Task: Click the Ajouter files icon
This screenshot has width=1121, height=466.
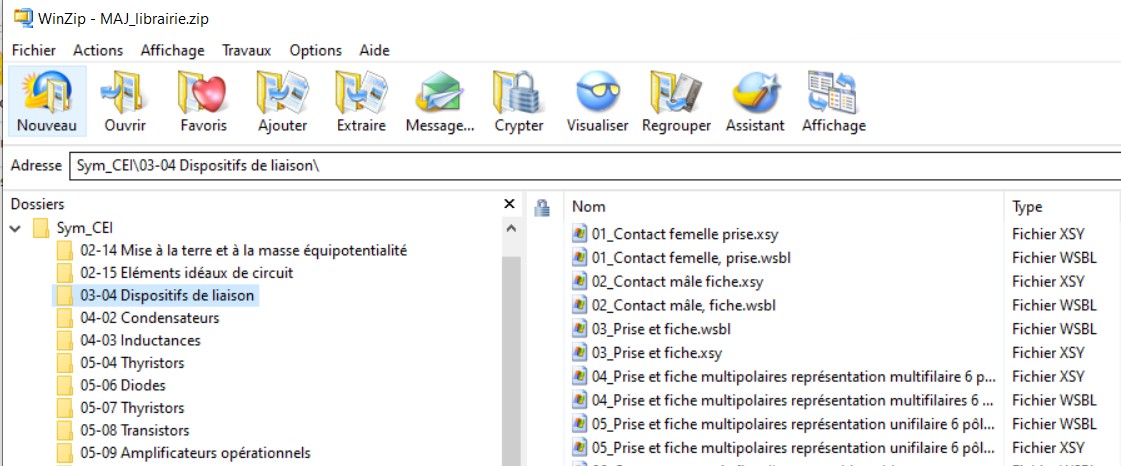Action: (x=282, y=101)
